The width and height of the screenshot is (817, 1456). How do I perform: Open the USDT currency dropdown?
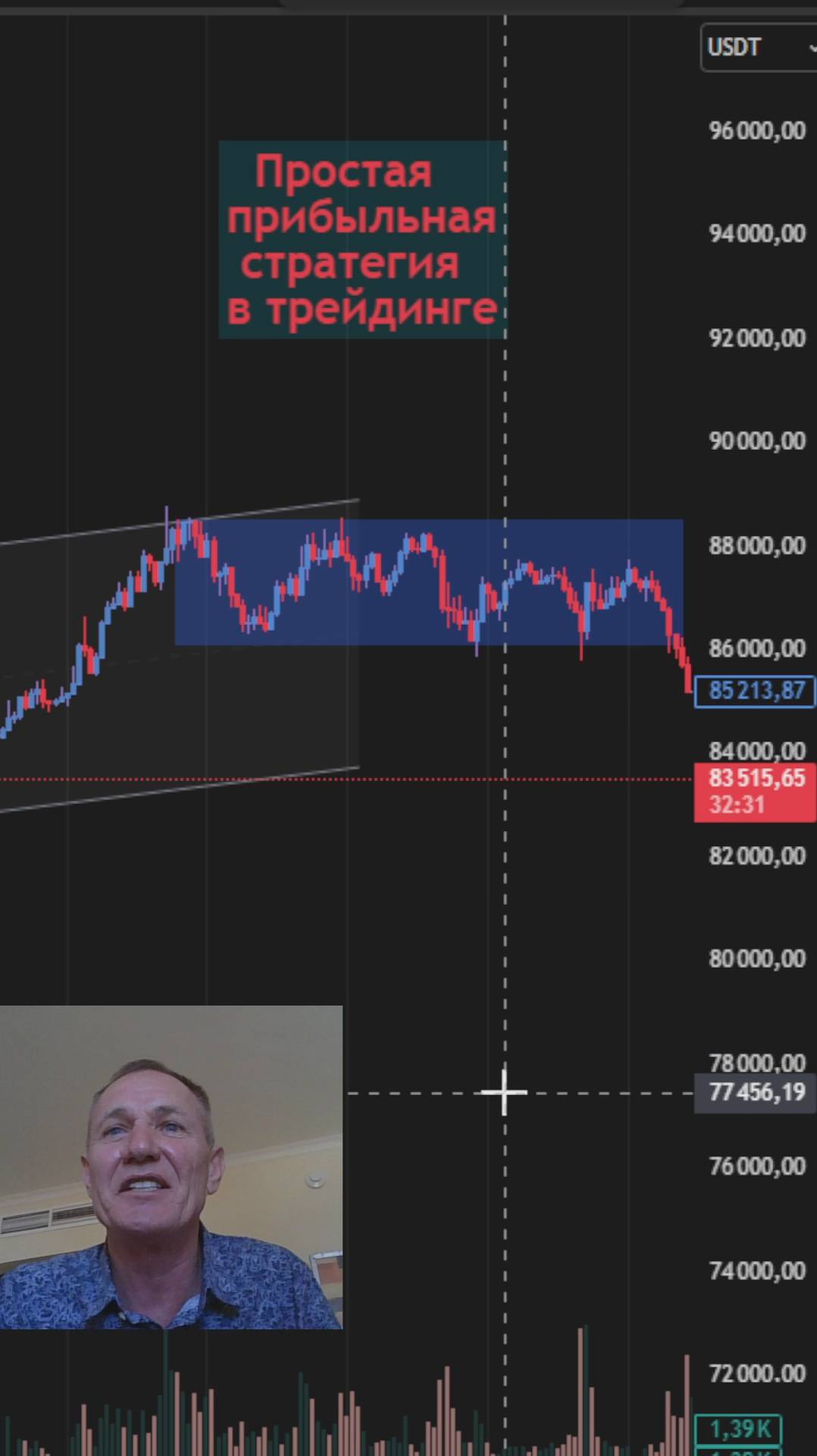758,47
